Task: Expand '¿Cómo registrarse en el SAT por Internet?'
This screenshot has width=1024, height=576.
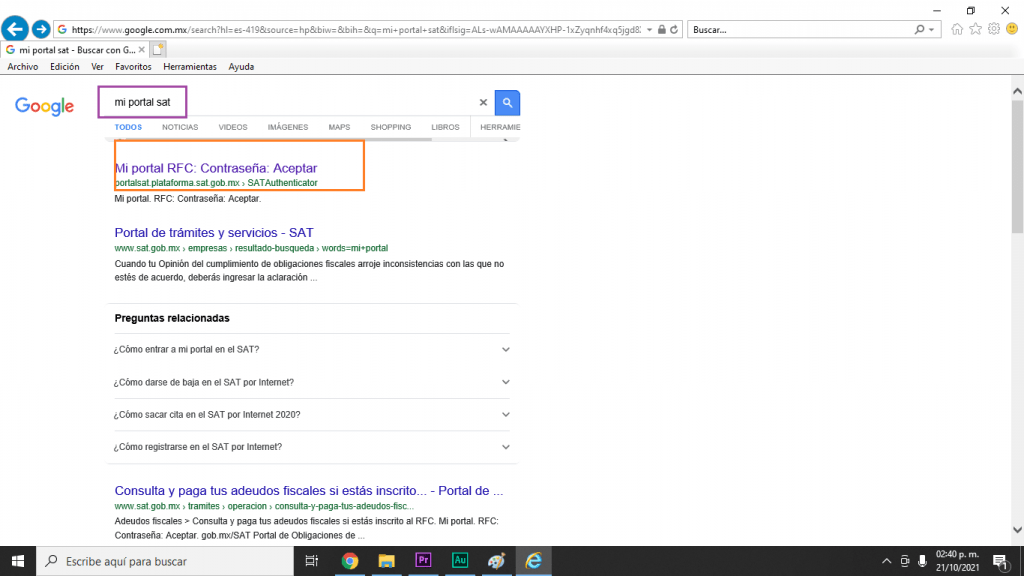Action: pyautogui.click(x=312, y=447)
